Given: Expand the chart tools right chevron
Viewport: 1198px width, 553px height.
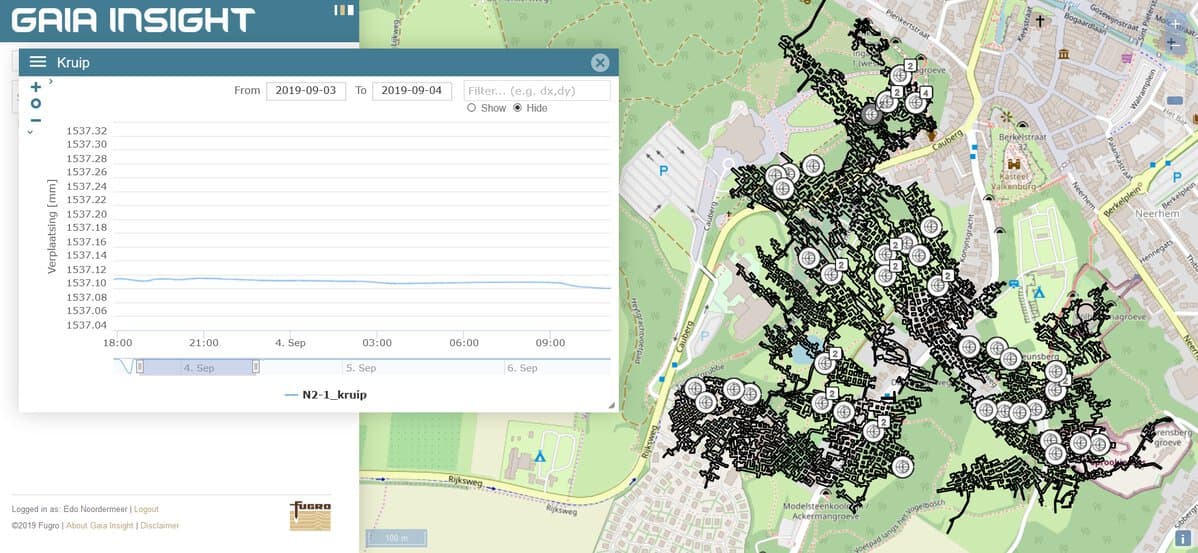Looking at the screenshot, I should [50, 81].
